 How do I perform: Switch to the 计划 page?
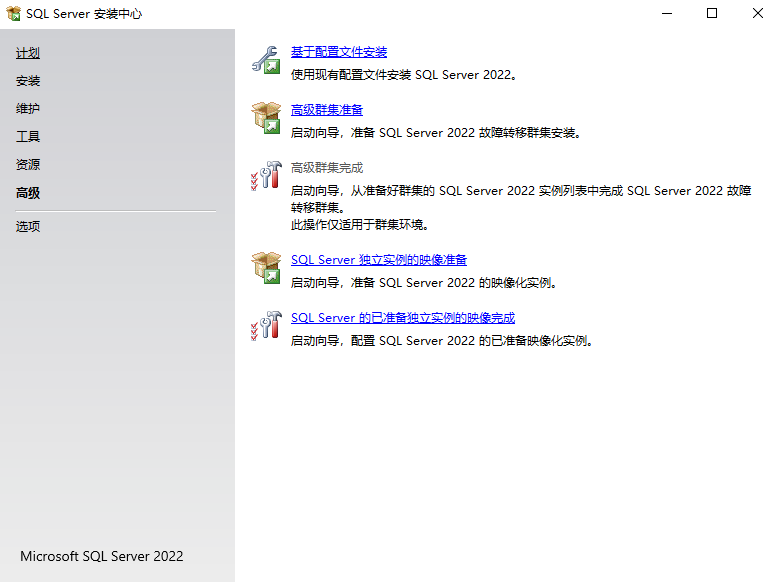coord(28,53)
